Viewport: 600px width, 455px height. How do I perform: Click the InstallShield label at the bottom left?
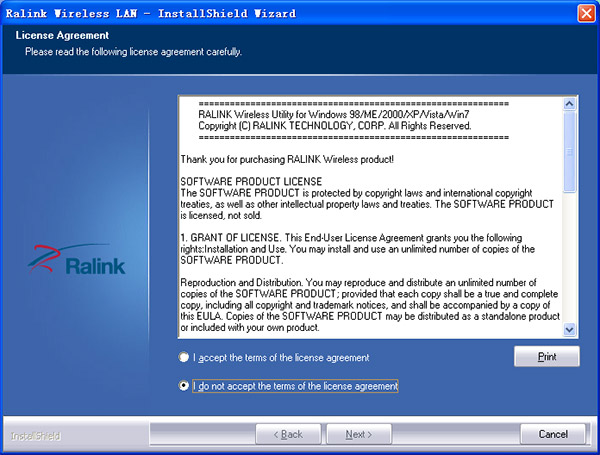(x=35, y=435)
